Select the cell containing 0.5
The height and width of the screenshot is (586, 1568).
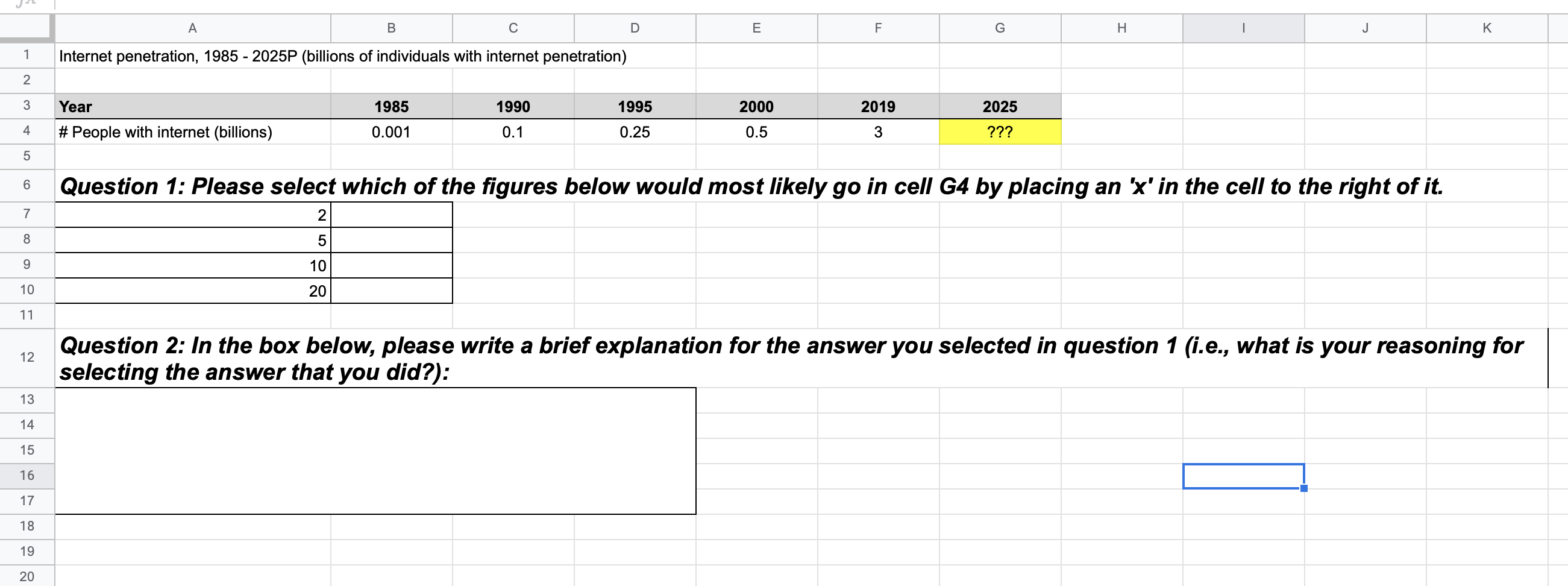coord(756,131)
